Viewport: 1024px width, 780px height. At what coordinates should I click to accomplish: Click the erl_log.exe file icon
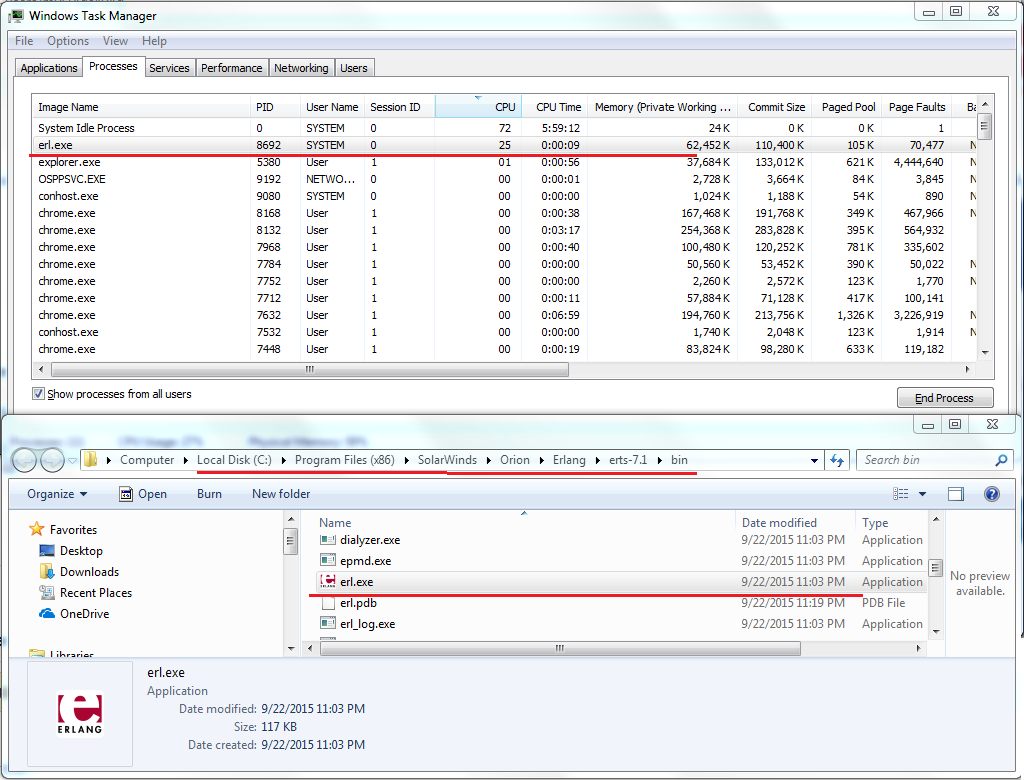coord(328,623)
